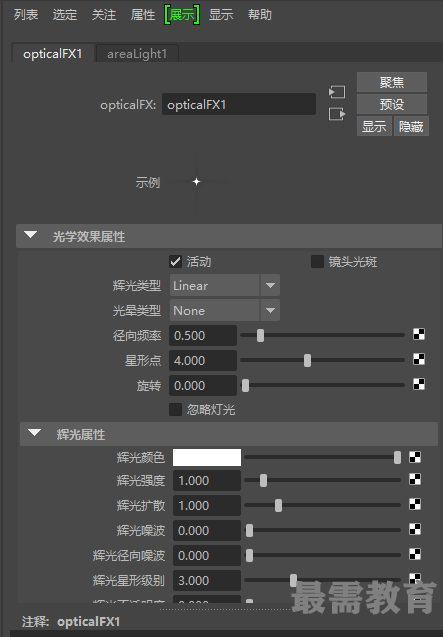Open map button for 径向频率

tap(419, 335)
